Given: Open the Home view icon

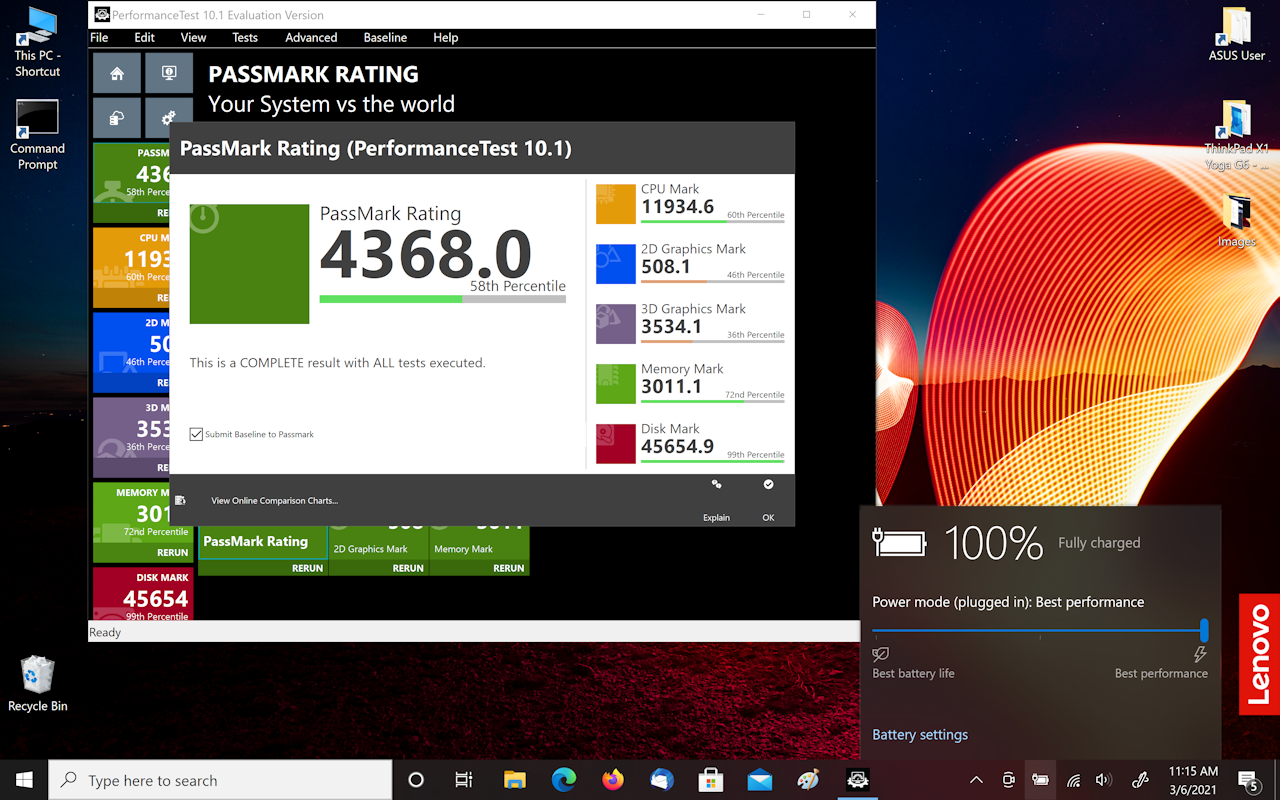Looking at the screenshot, I should tap(117, 73).
